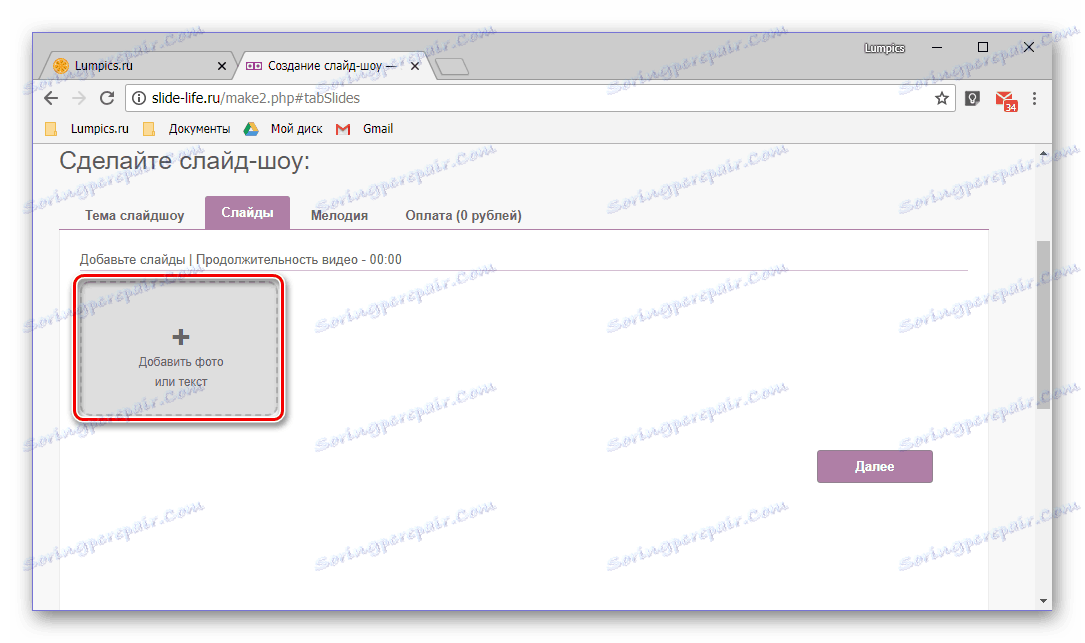Screen dimensions: 1085x643
Task: Open the Lumpics.ru bookmark
Action: tap(87, 129)
